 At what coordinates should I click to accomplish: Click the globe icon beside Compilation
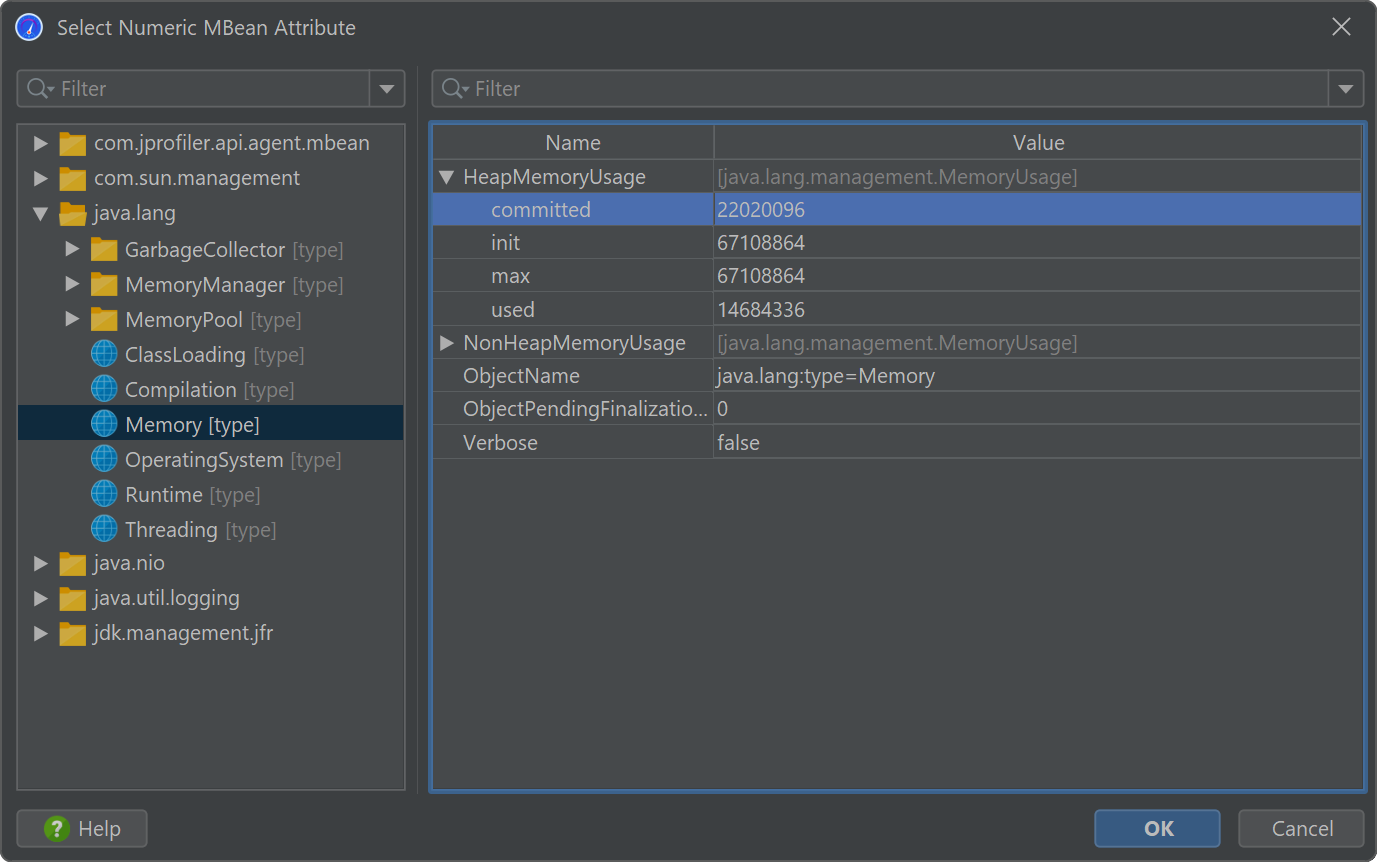pos(104,390)
